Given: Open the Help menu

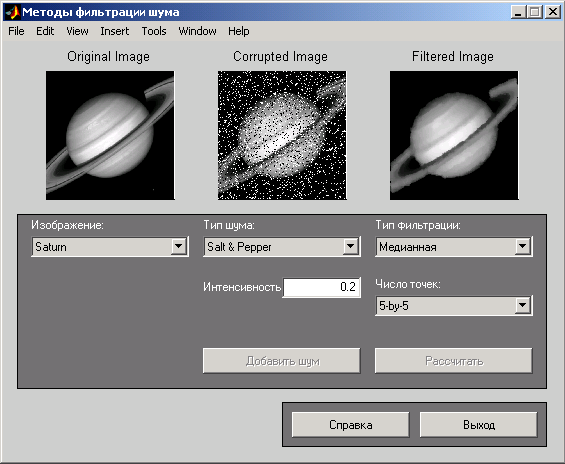Looking at the screenshot, I should [x=239, y=31].
